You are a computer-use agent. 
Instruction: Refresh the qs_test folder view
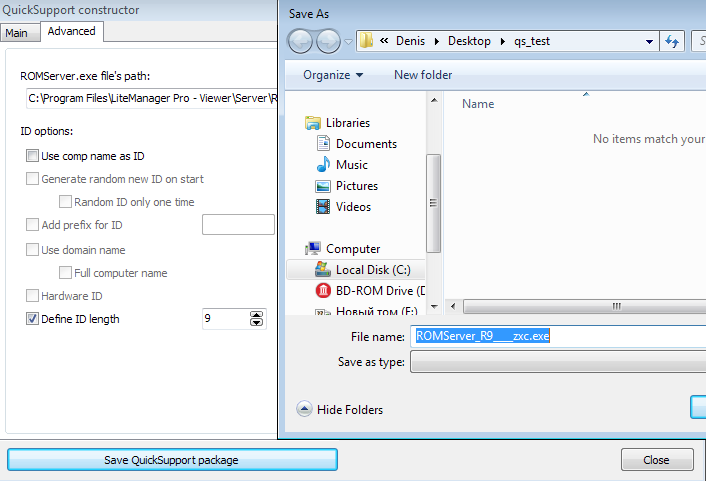(672, 41)
